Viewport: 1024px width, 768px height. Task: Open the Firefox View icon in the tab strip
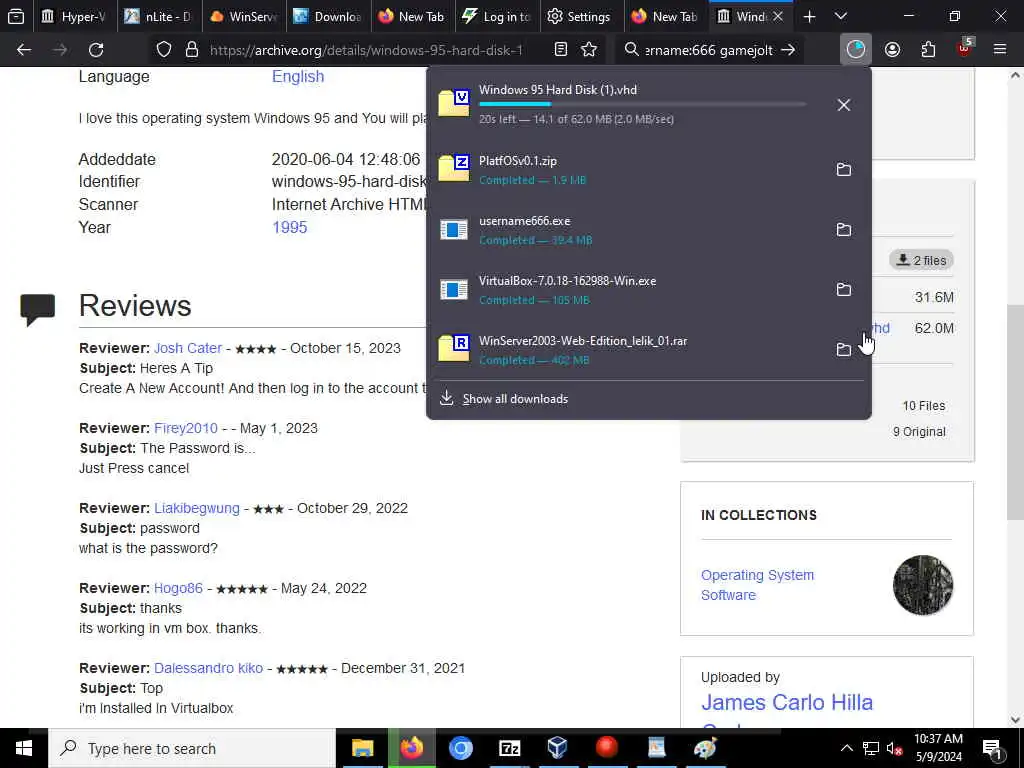16,16
